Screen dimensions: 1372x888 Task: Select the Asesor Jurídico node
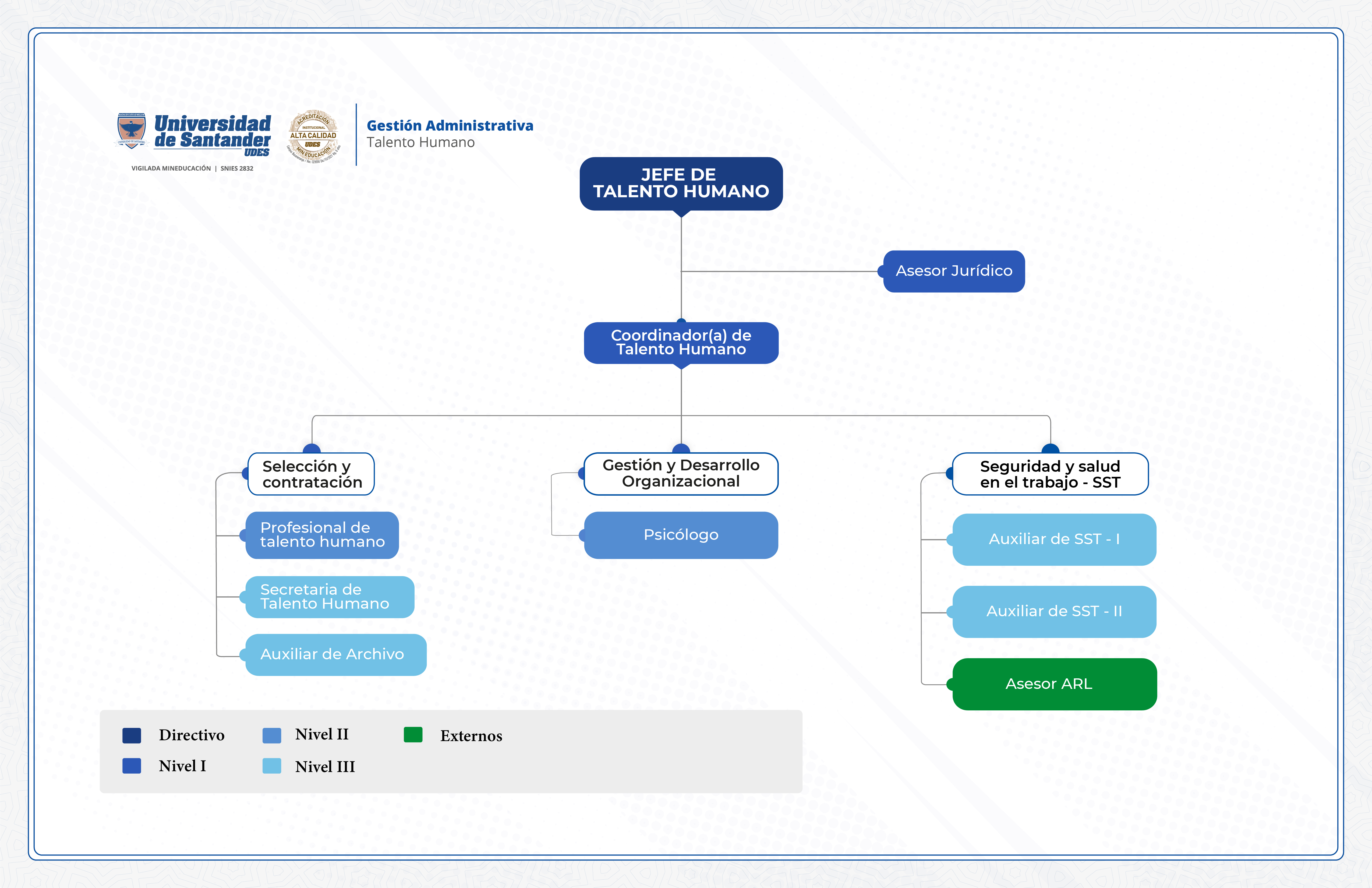click(953, 271)
